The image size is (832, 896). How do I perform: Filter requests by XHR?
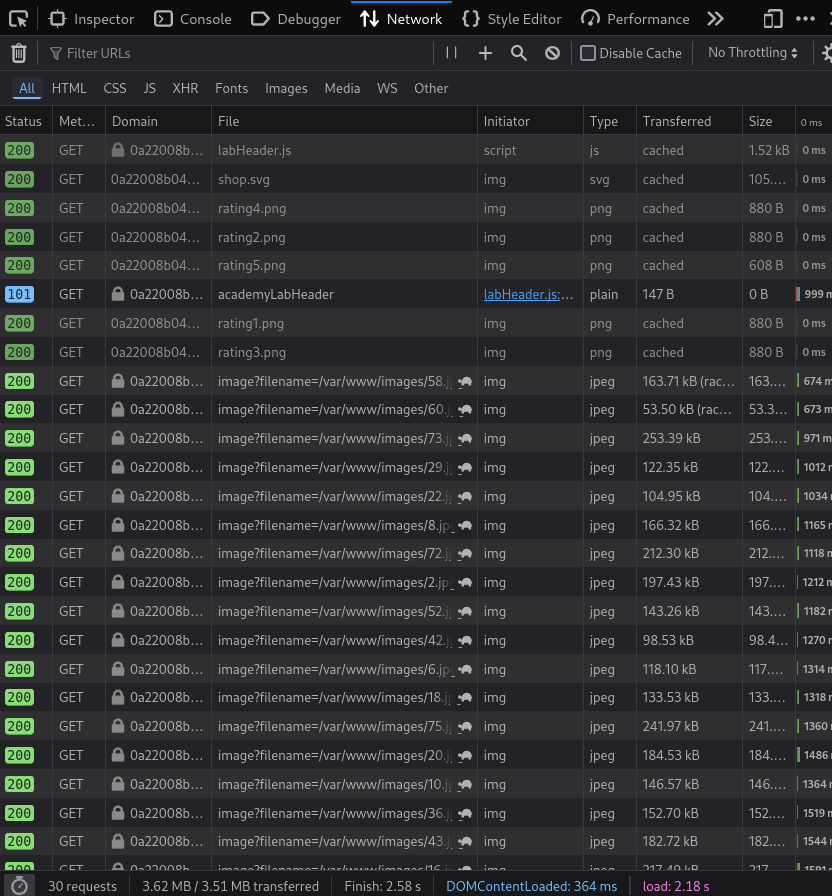185,88
